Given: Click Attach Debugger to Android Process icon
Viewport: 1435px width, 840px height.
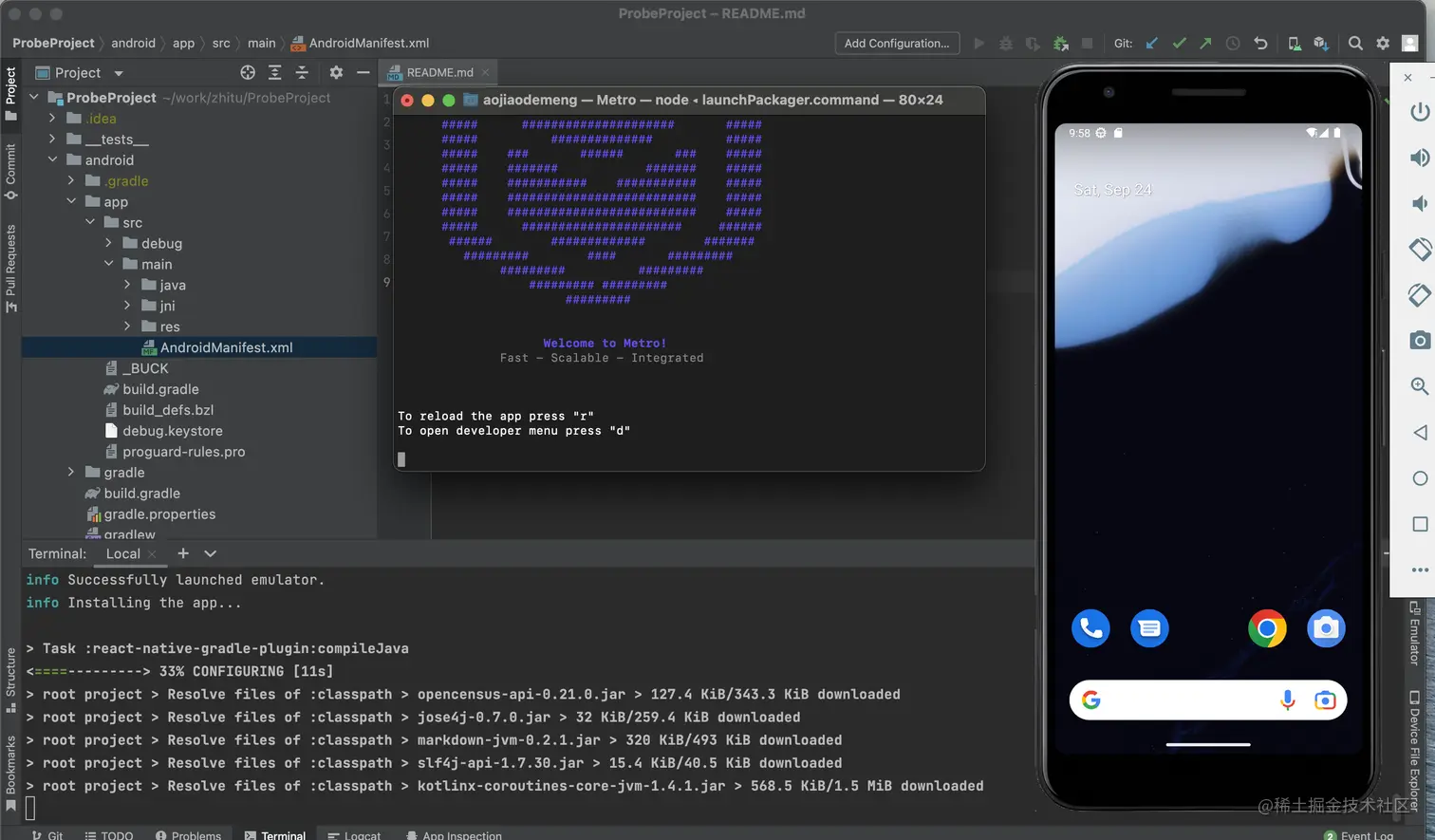Looking at the screenshot, I should 1061,43.
